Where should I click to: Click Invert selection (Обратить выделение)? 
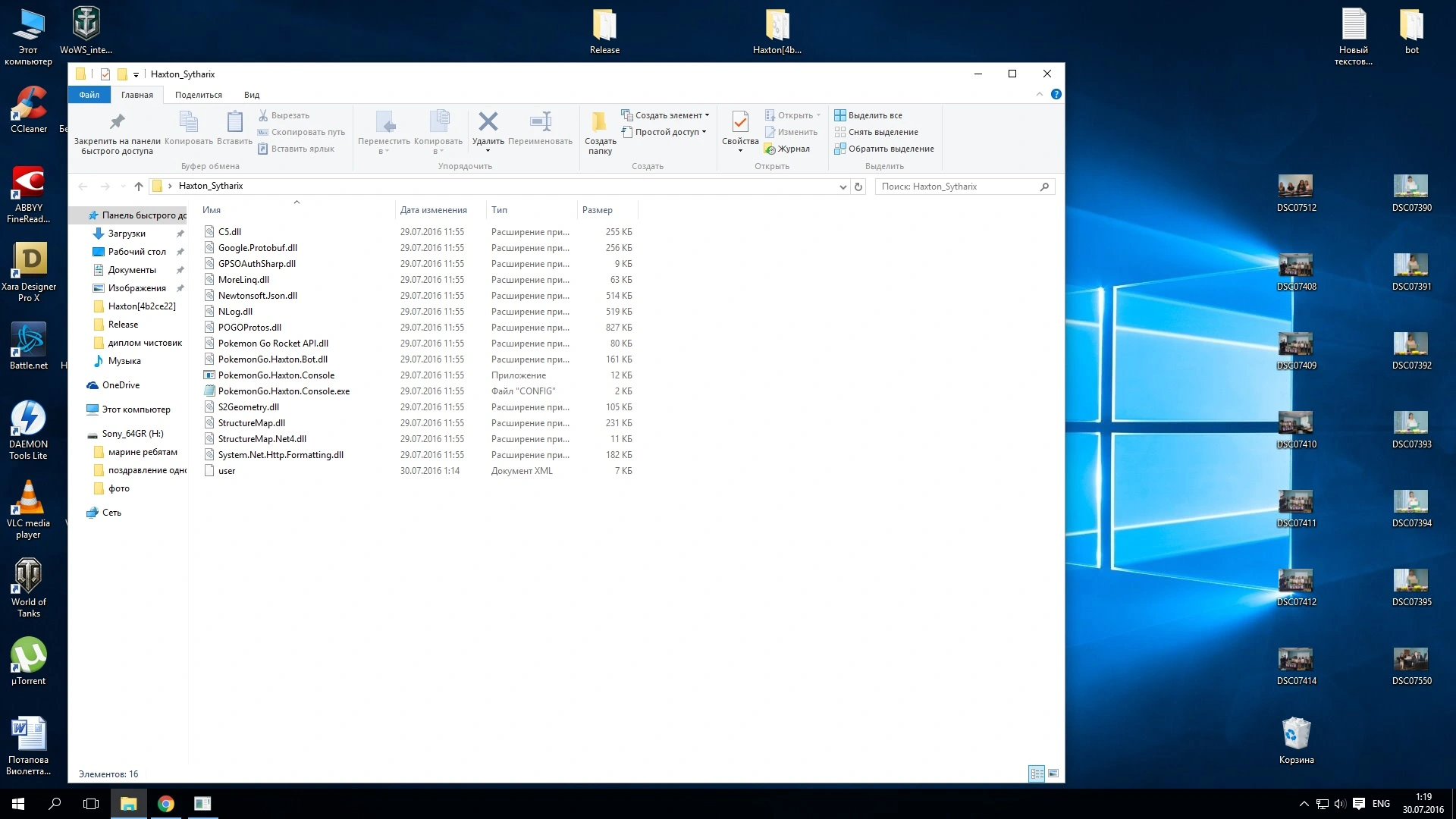[x=884, y=149]
